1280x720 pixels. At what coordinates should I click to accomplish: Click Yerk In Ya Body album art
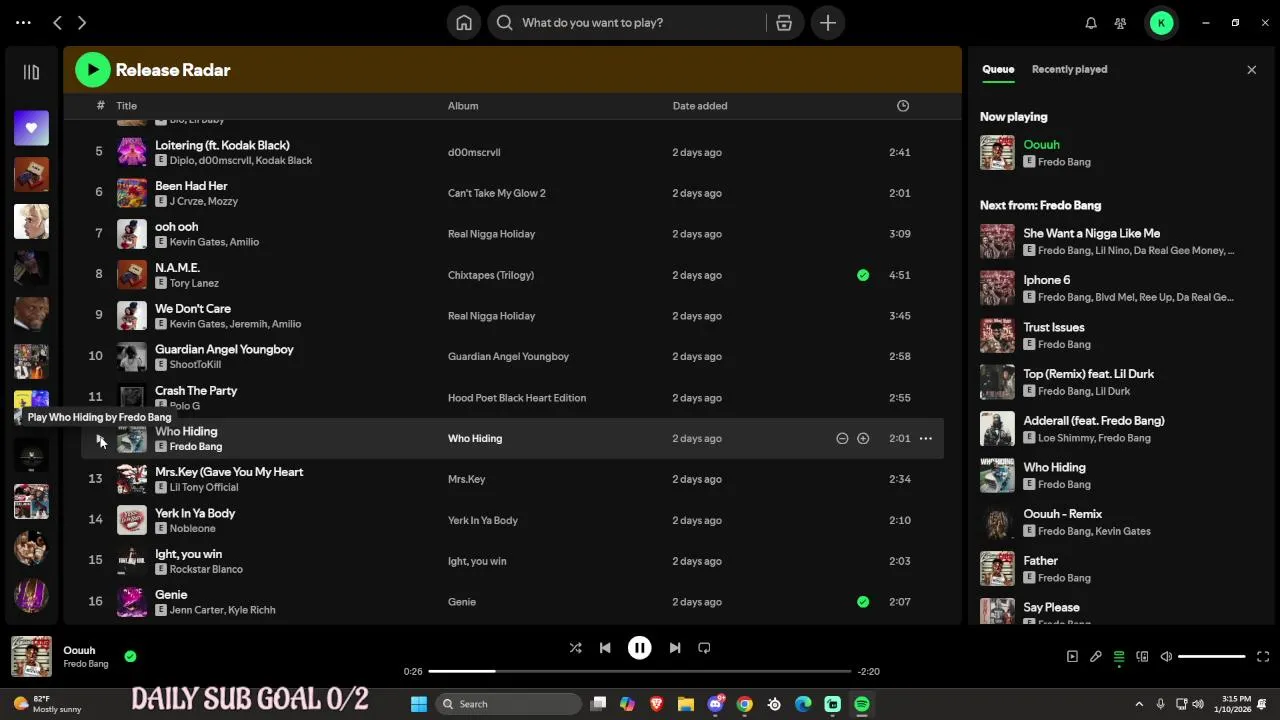pos(132,520)
